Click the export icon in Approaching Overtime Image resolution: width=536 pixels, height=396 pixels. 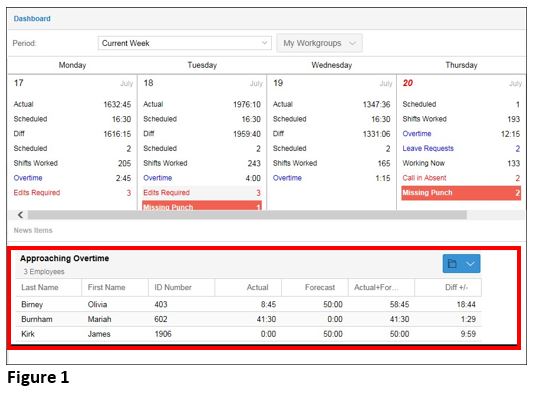[452, 264]
